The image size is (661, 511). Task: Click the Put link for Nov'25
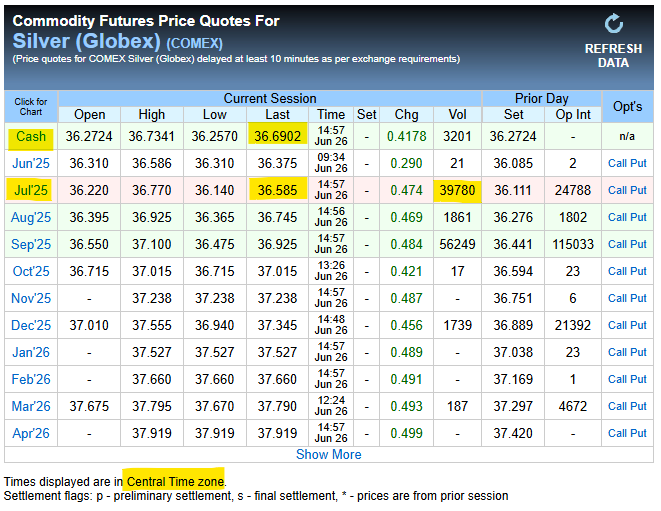[639, 298]
